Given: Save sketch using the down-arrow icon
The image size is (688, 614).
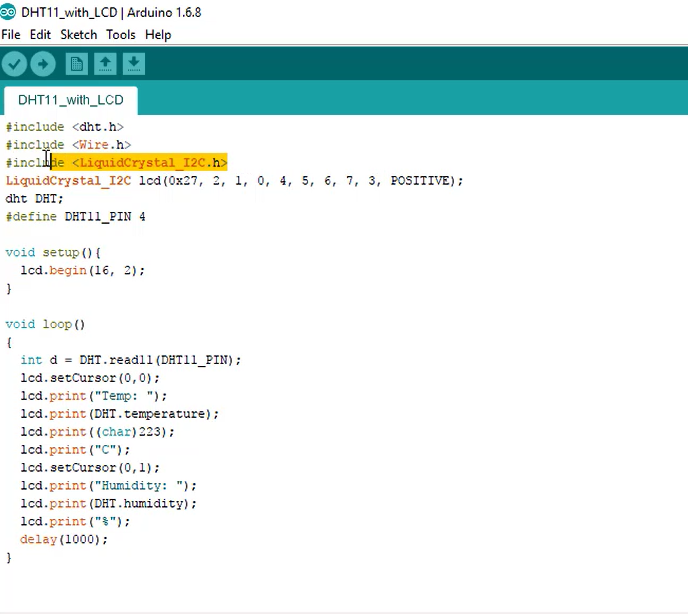Looking at the screenshot, I should 133,65.
